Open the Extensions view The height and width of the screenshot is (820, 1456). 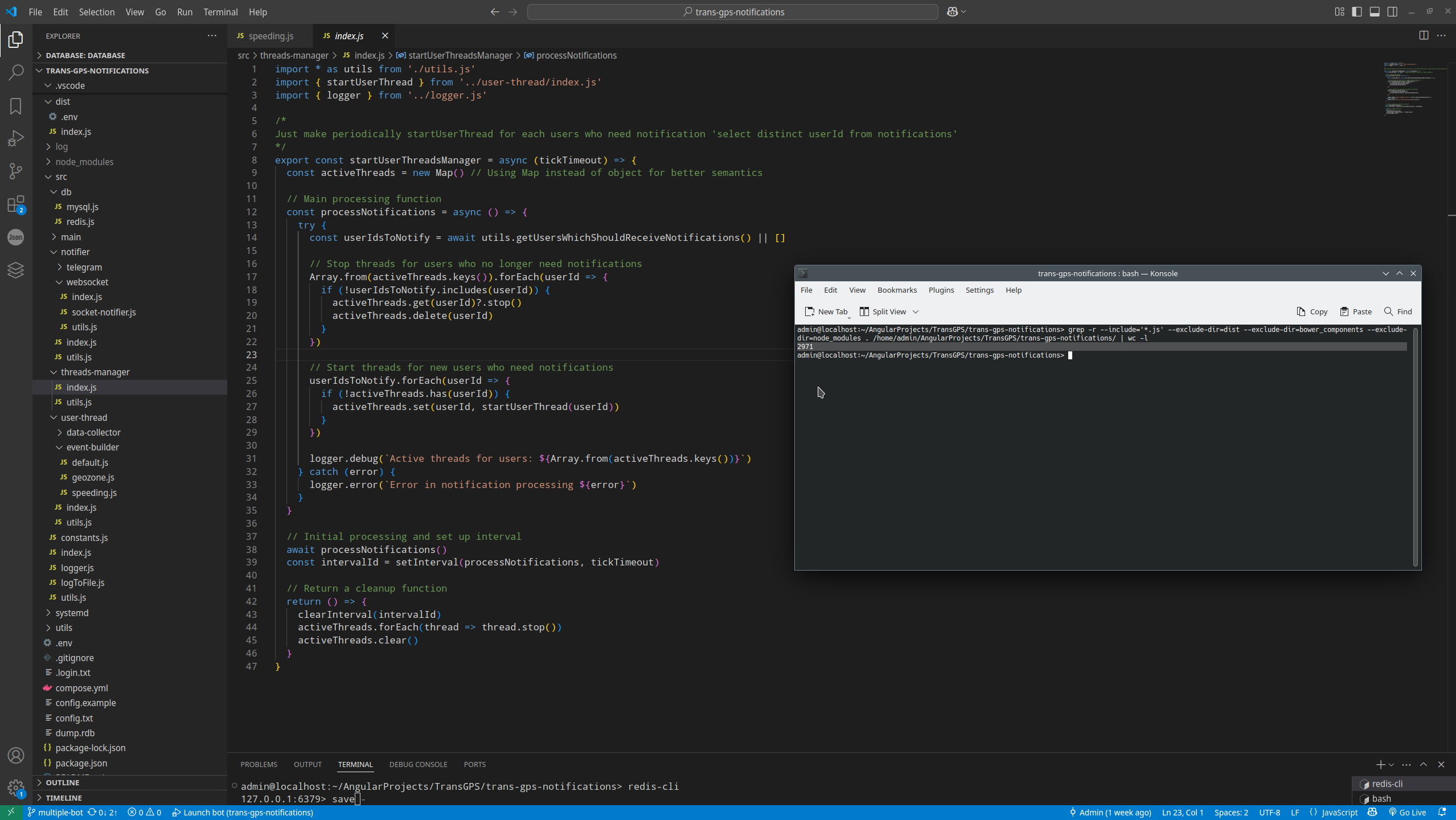[x=16, y=204]
